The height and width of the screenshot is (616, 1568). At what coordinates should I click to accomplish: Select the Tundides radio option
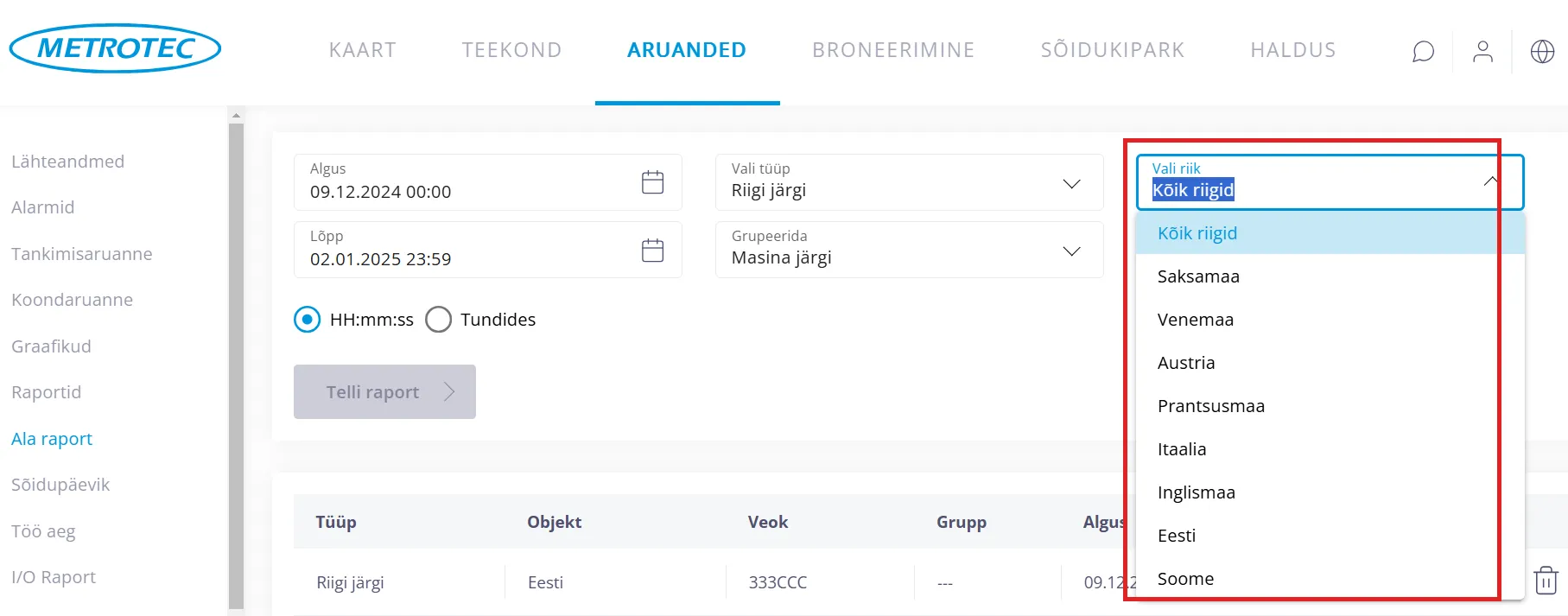tap(439, 320)
